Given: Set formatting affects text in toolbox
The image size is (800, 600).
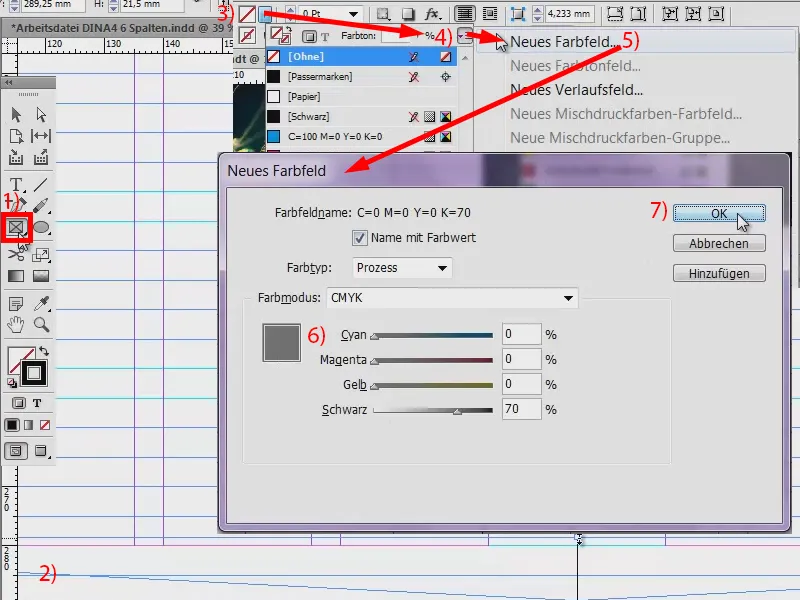Looking at the screenshot, I should coord(37,403).
